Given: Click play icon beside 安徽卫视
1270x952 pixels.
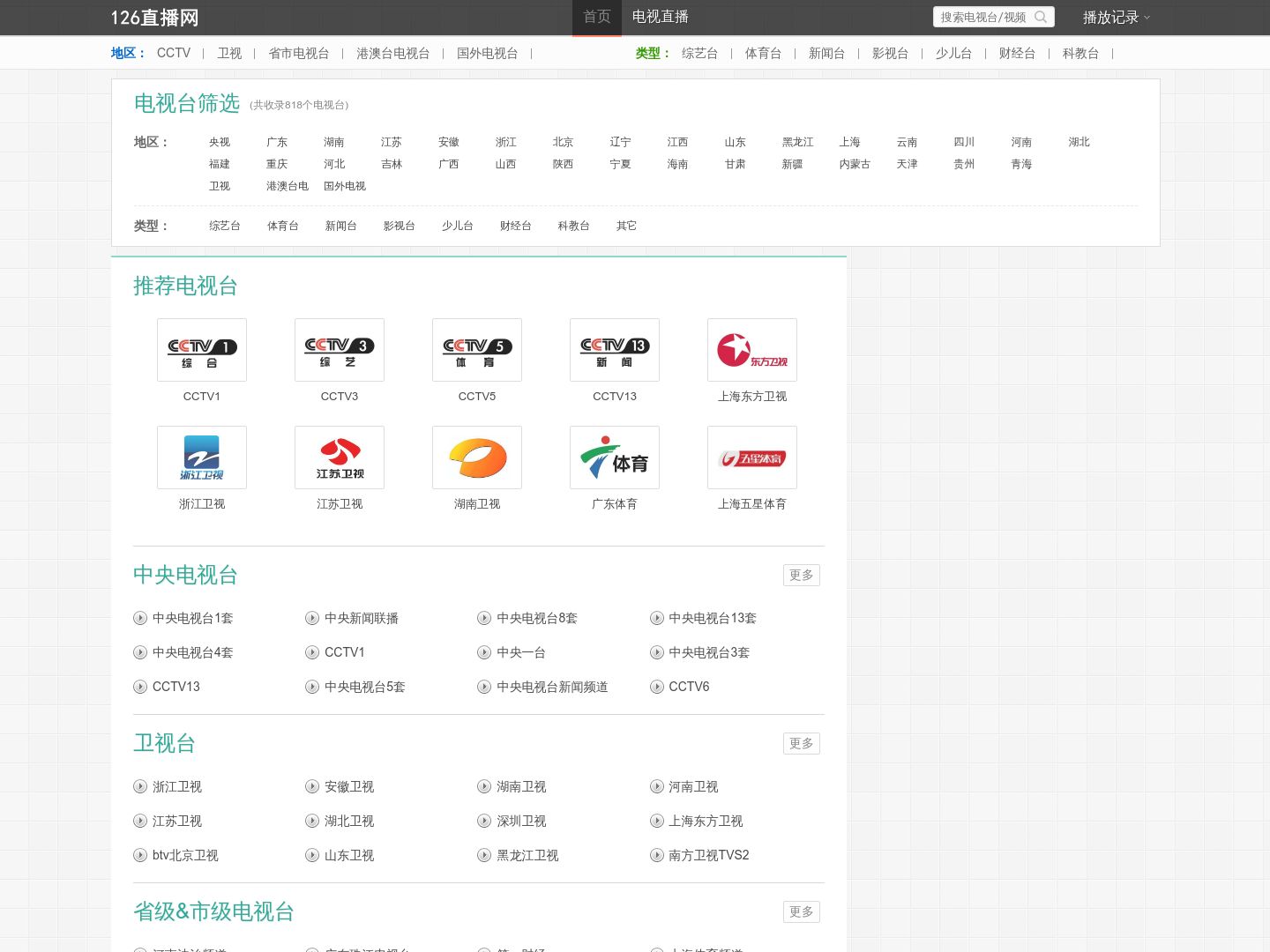Looking at the screenshot, I should (x=312, y=786).
